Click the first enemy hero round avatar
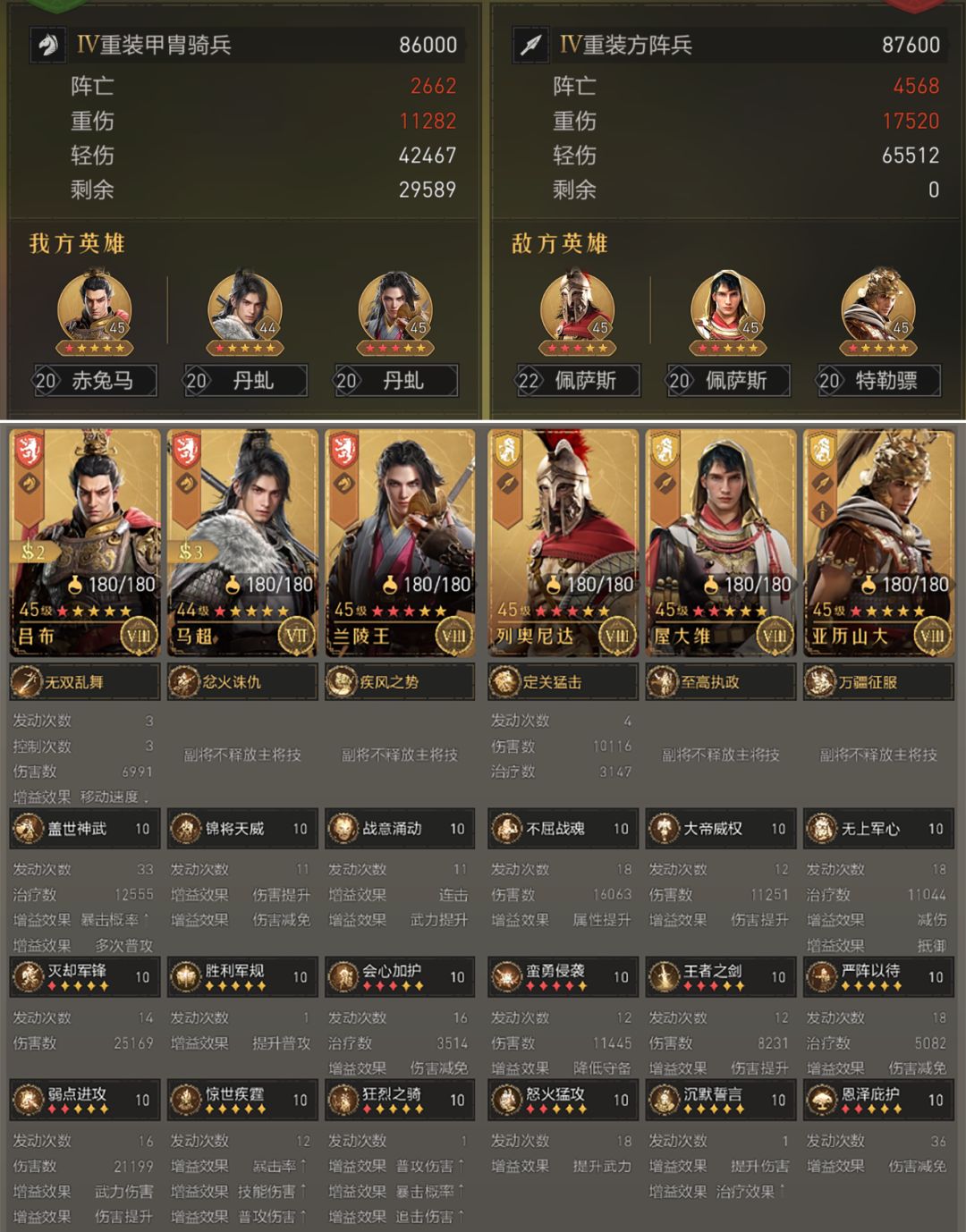Image resolution: width=966 pixels, height=1232 pixels. point(578,308)
